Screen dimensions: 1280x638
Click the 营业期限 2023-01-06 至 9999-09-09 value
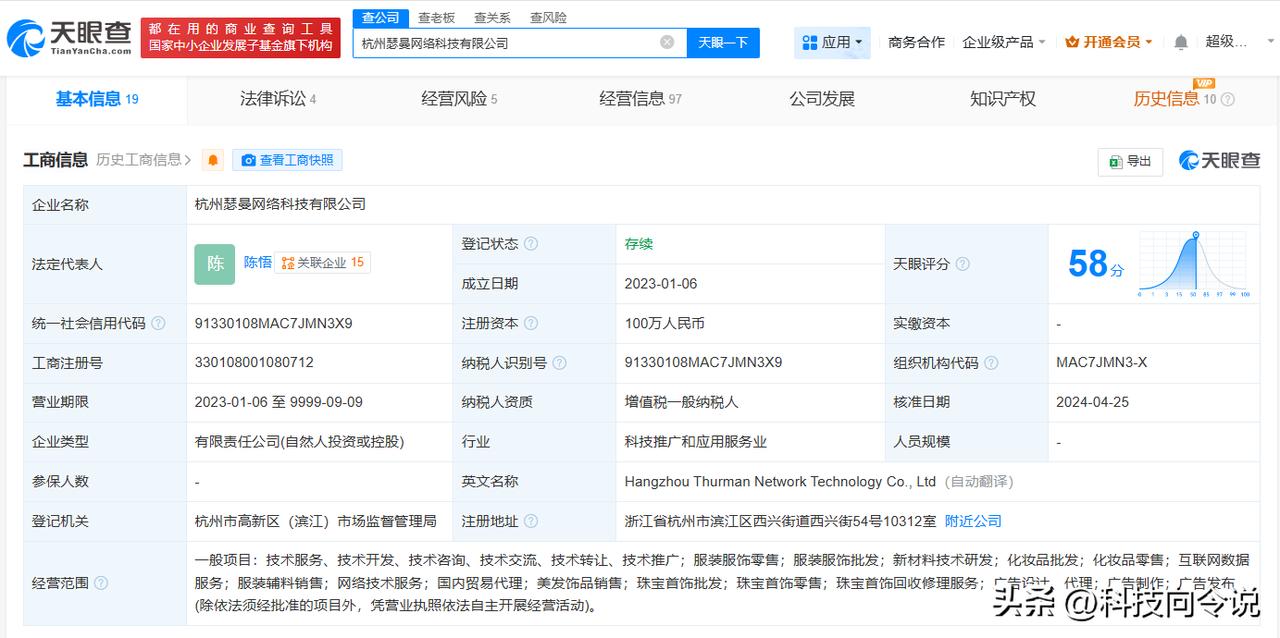[278, 402]
